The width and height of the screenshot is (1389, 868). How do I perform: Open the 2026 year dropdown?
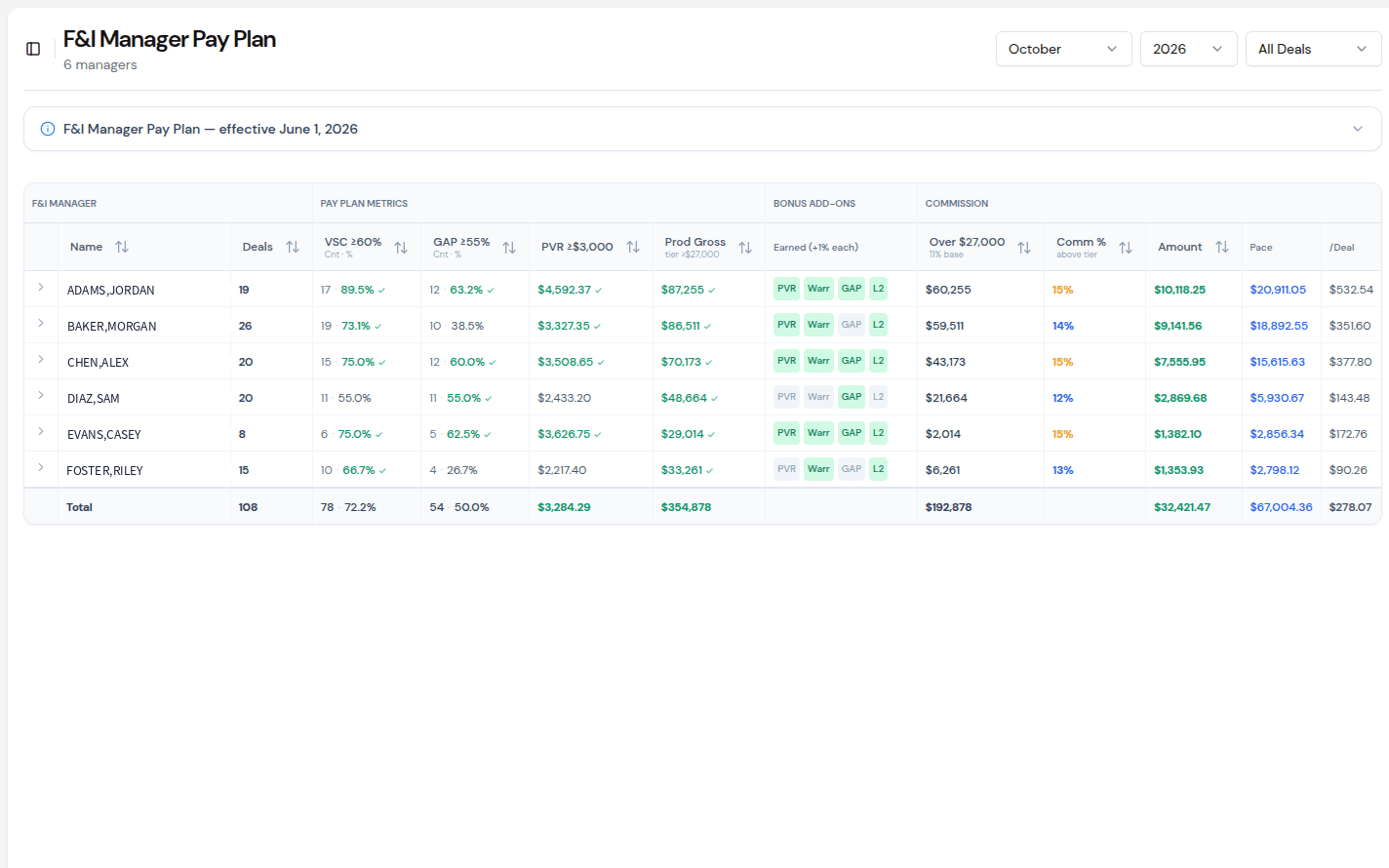coord(1188,49)
